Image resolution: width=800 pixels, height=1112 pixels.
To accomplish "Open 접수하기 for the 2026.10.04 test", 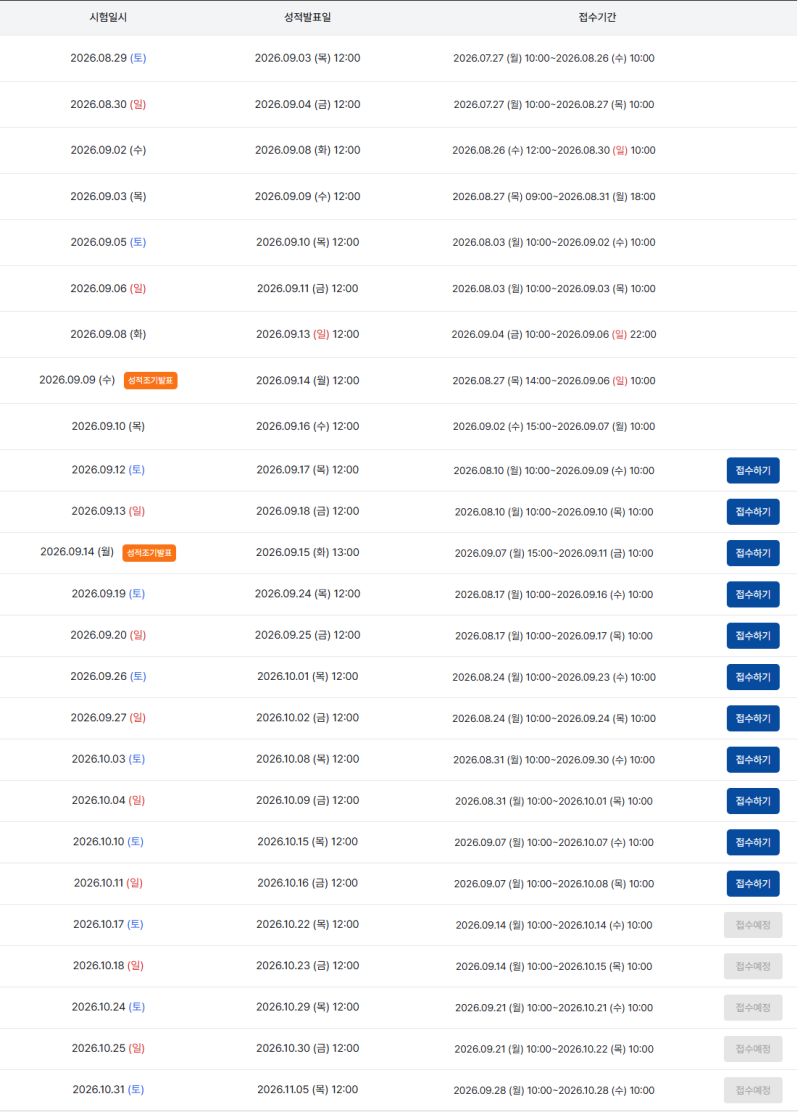I will 752,801.
